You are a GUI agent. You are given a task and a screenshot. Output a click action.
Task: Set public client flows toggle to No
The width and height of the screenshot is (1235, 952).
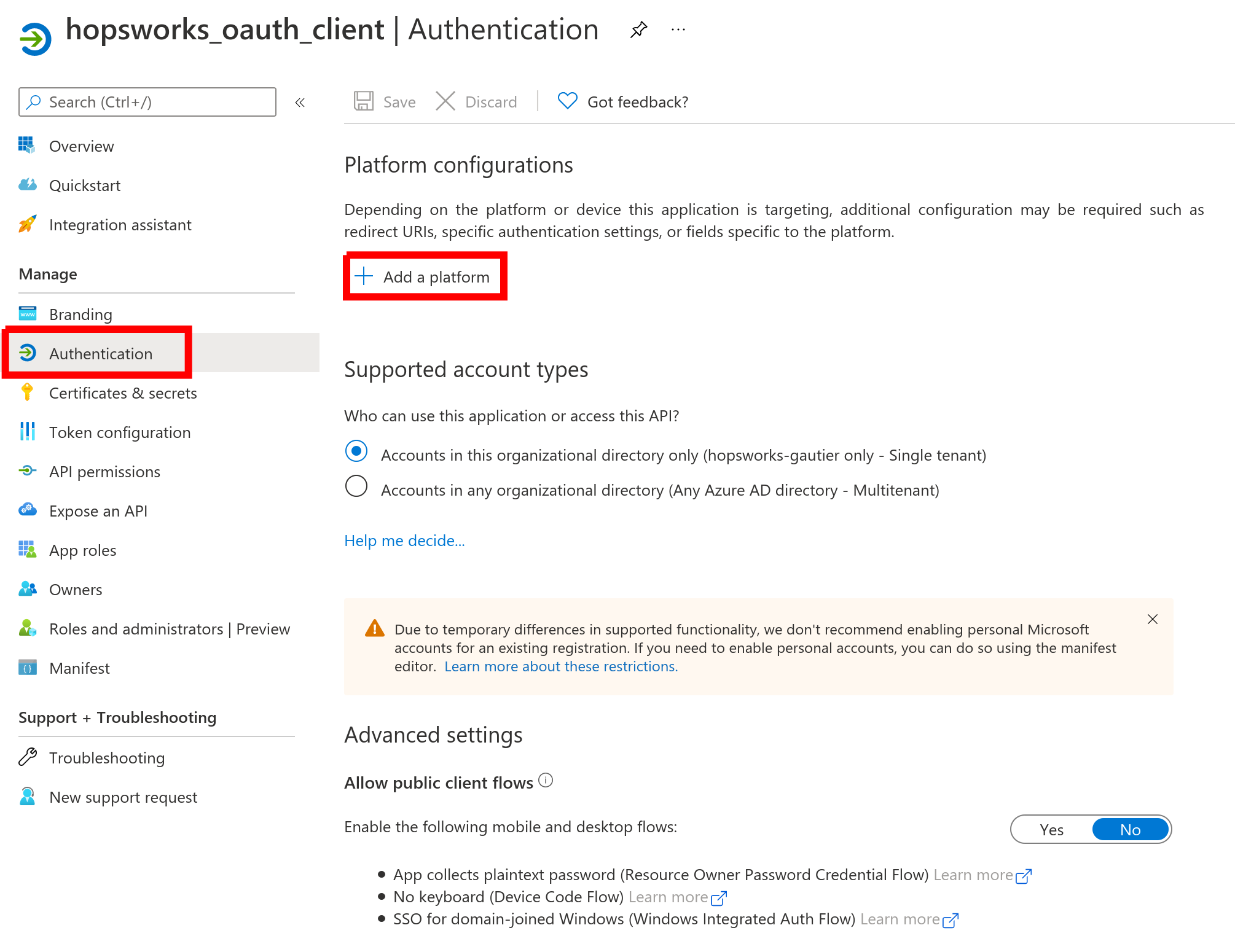point(1130,830)
